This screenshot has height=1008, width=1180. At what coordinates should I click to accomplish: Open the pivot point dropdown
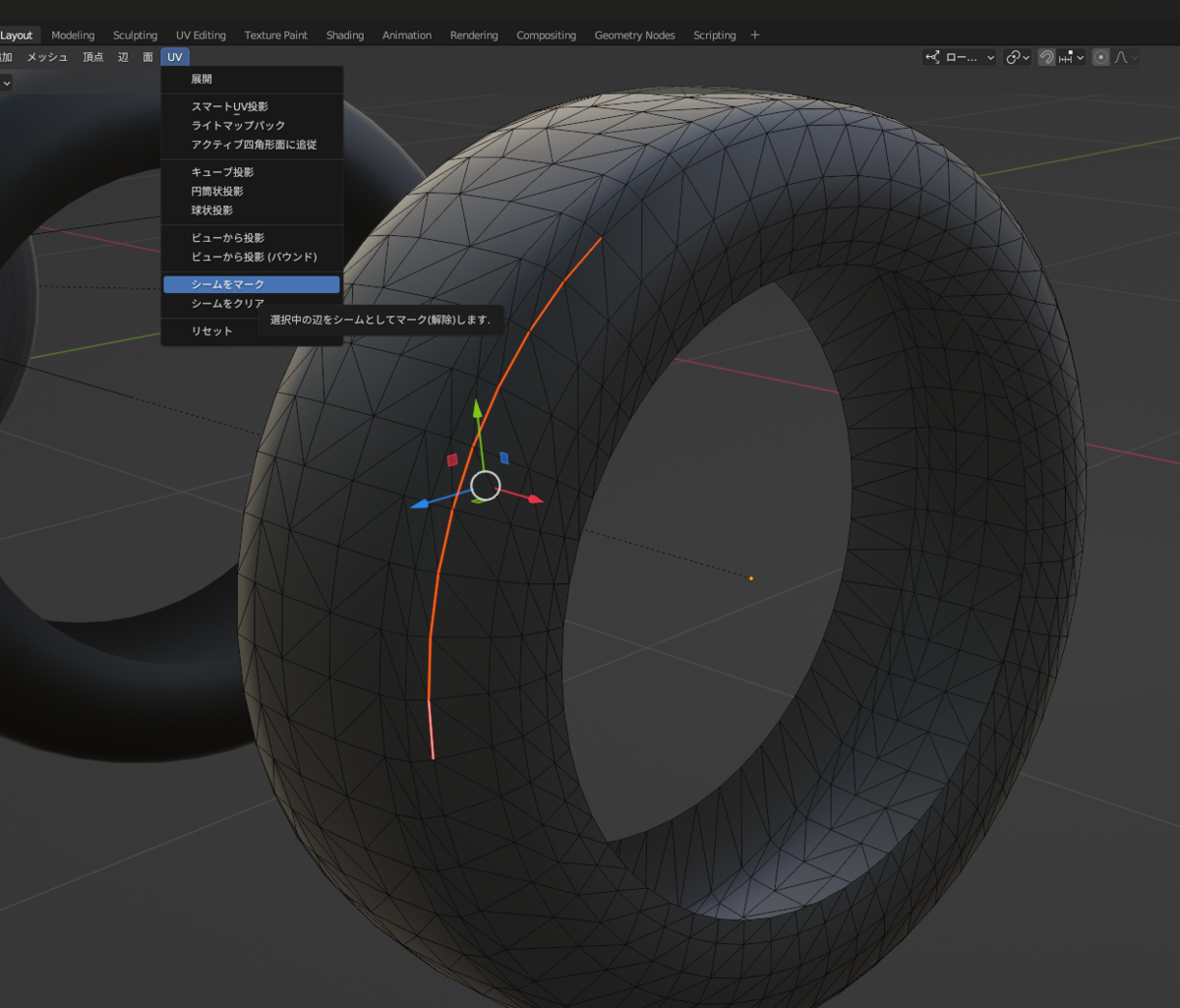coord(1018,57)
